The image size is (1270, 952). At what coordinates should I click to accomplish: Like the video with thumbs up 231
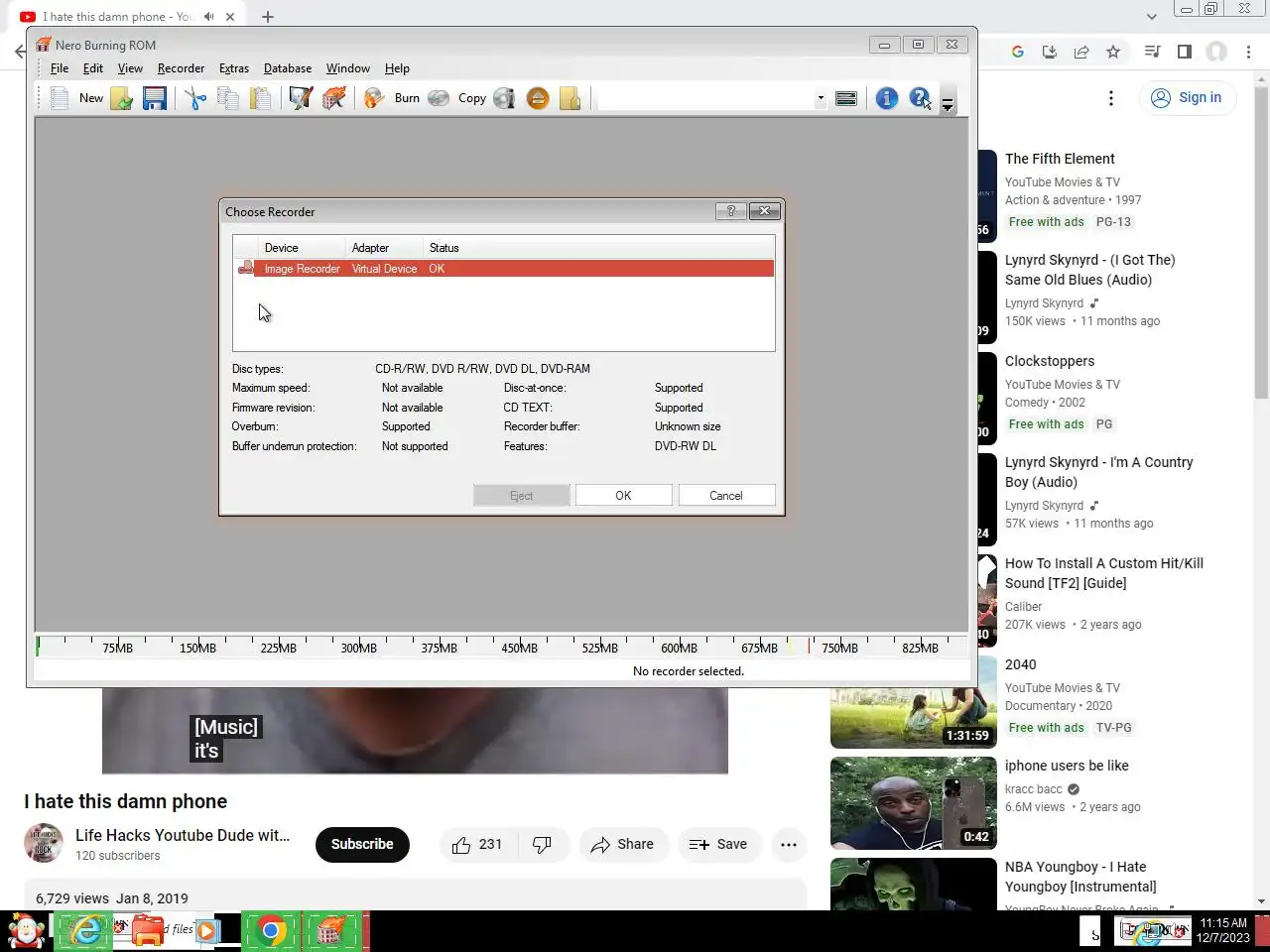[x=477, y=845]
